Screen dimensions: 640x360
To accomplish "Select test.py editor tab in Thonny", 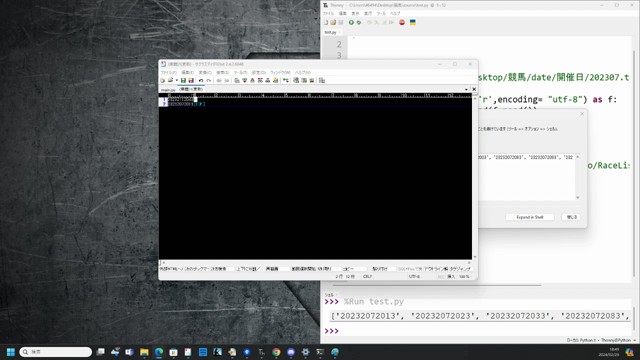I will click(331, 32).
